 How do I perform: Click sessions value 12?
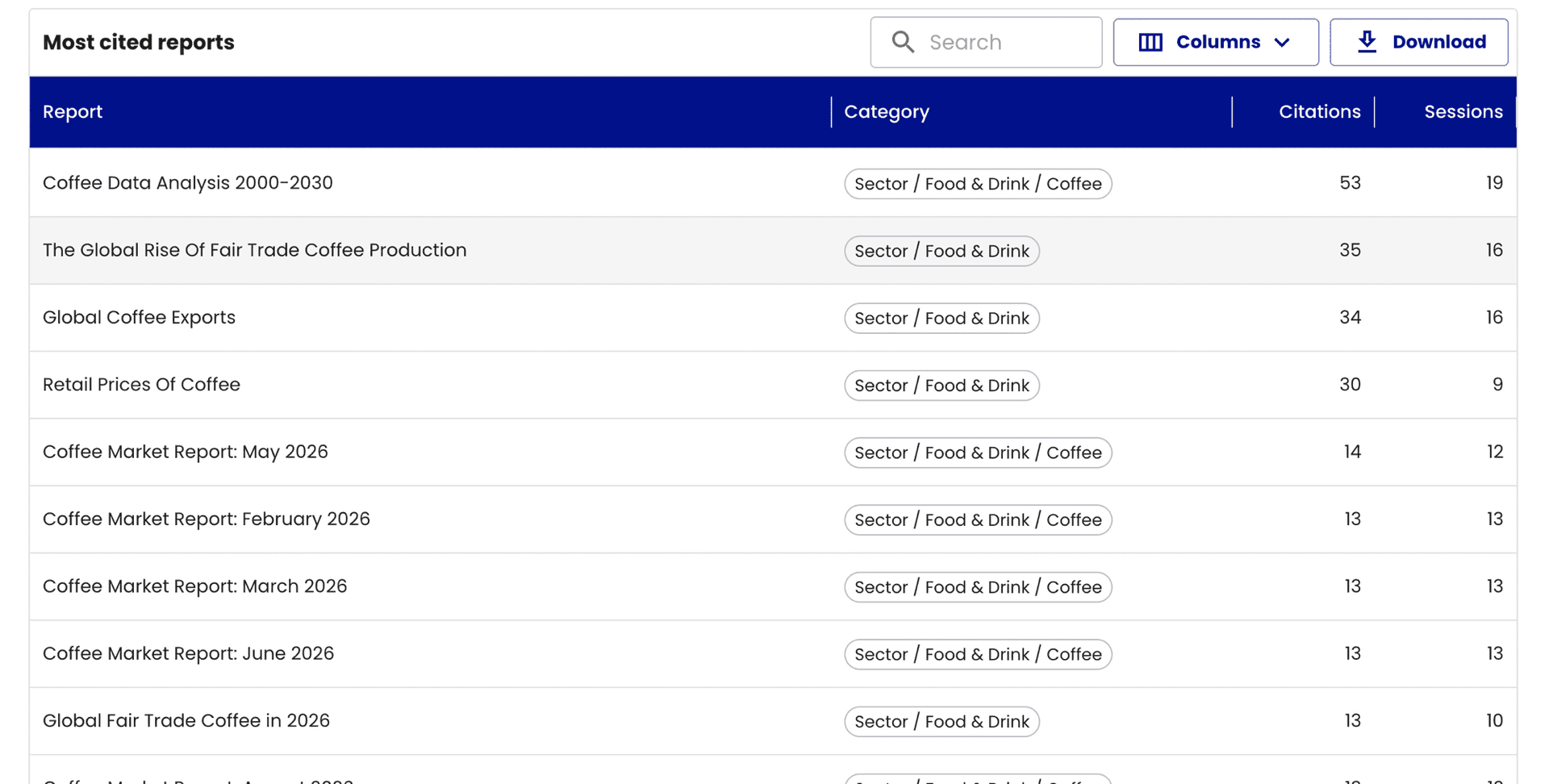click(x=1495, y=452)
